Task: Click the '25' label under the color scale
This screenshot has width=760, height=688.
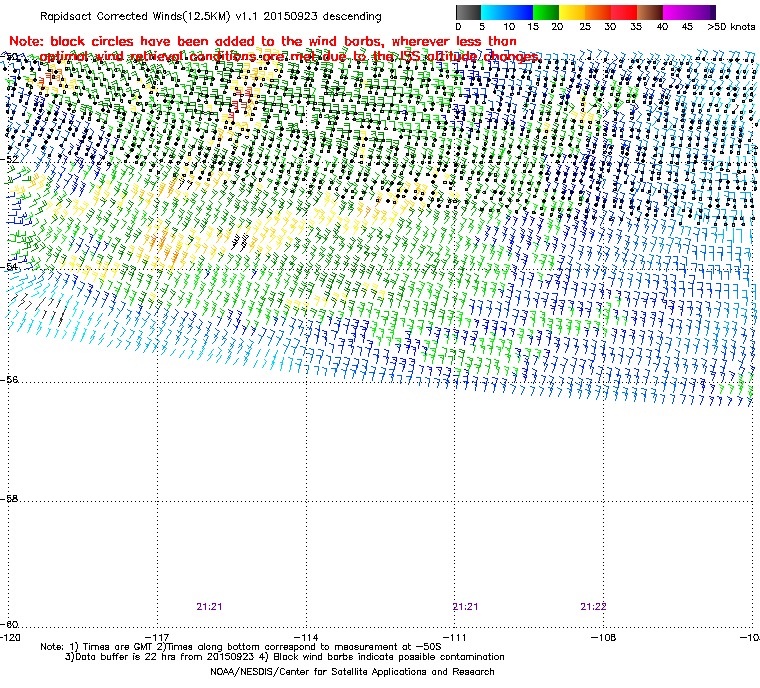Action: 585,27
